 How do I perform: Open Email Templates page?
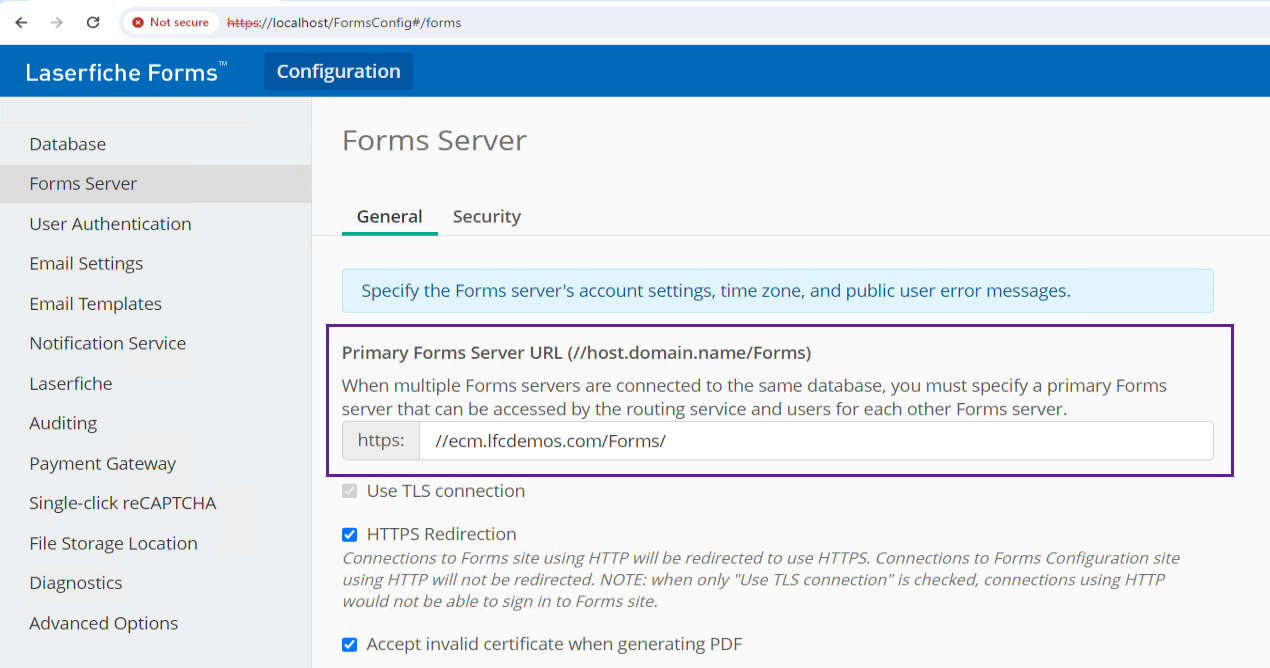[x=95, y=304]
